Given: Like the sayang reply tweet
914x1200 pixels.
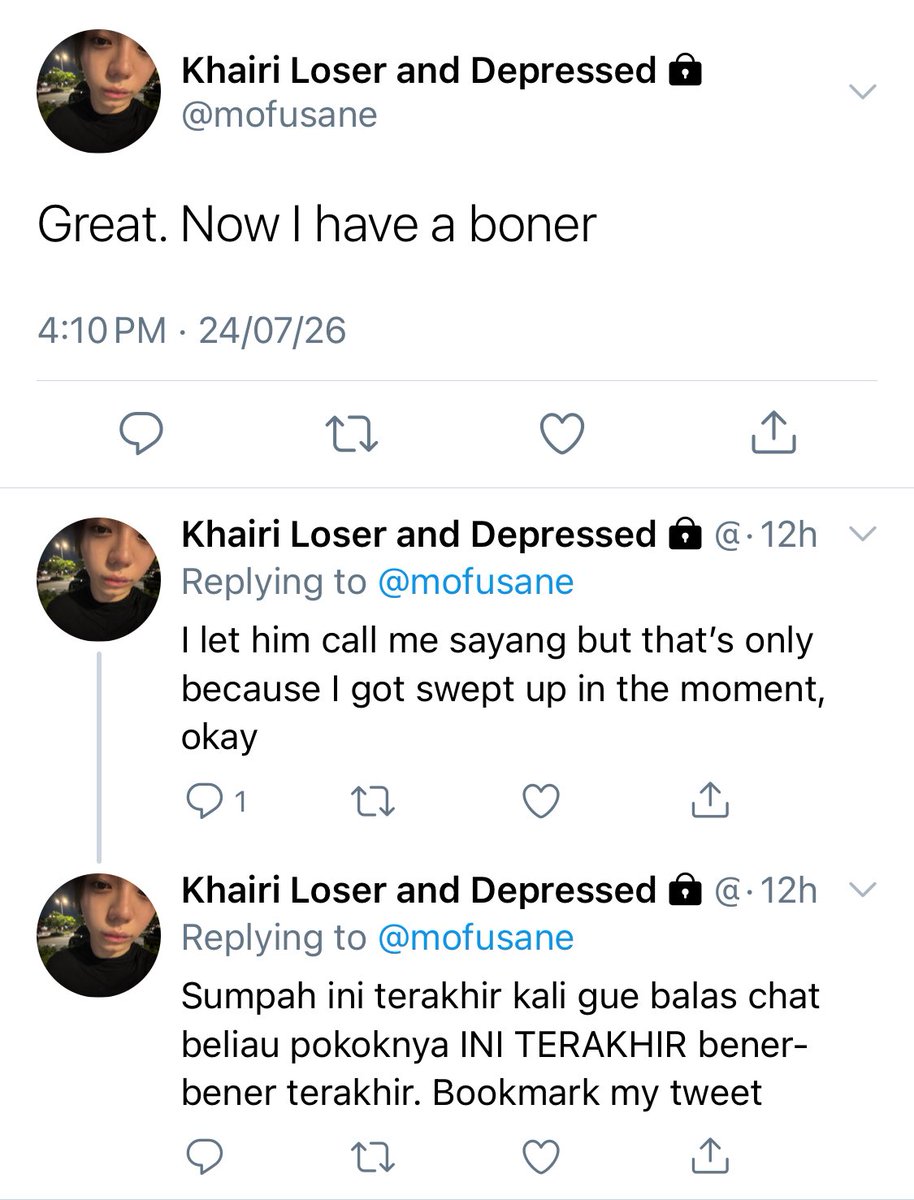Looking at the screenshot, I should pos(540,799).
